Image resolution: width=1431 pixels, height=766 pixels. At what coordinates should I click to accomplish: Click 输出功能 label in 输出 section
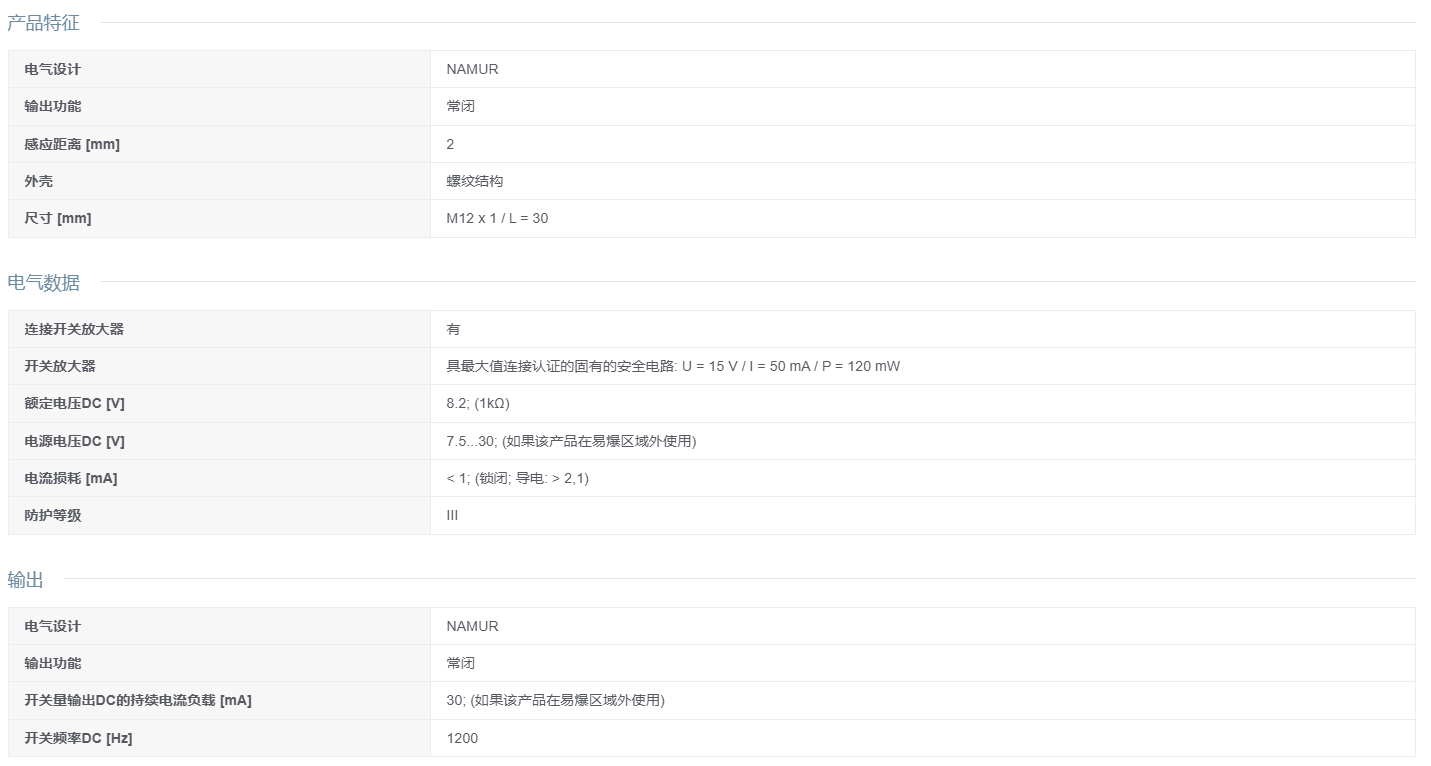pyautogui.click(x=53, y=663)
